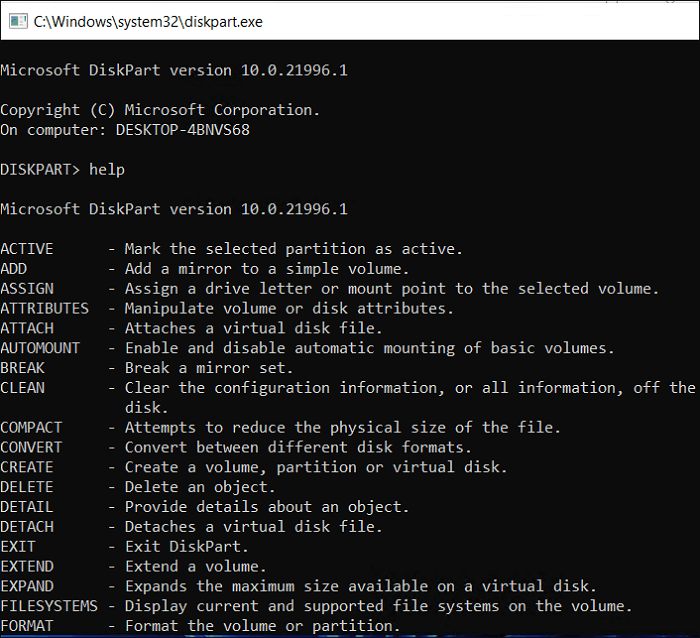Image resolution: width=700 pixels, height=638 pixels.
Task: Click the DISKPART> prompt text
Action: coord(40,169)
